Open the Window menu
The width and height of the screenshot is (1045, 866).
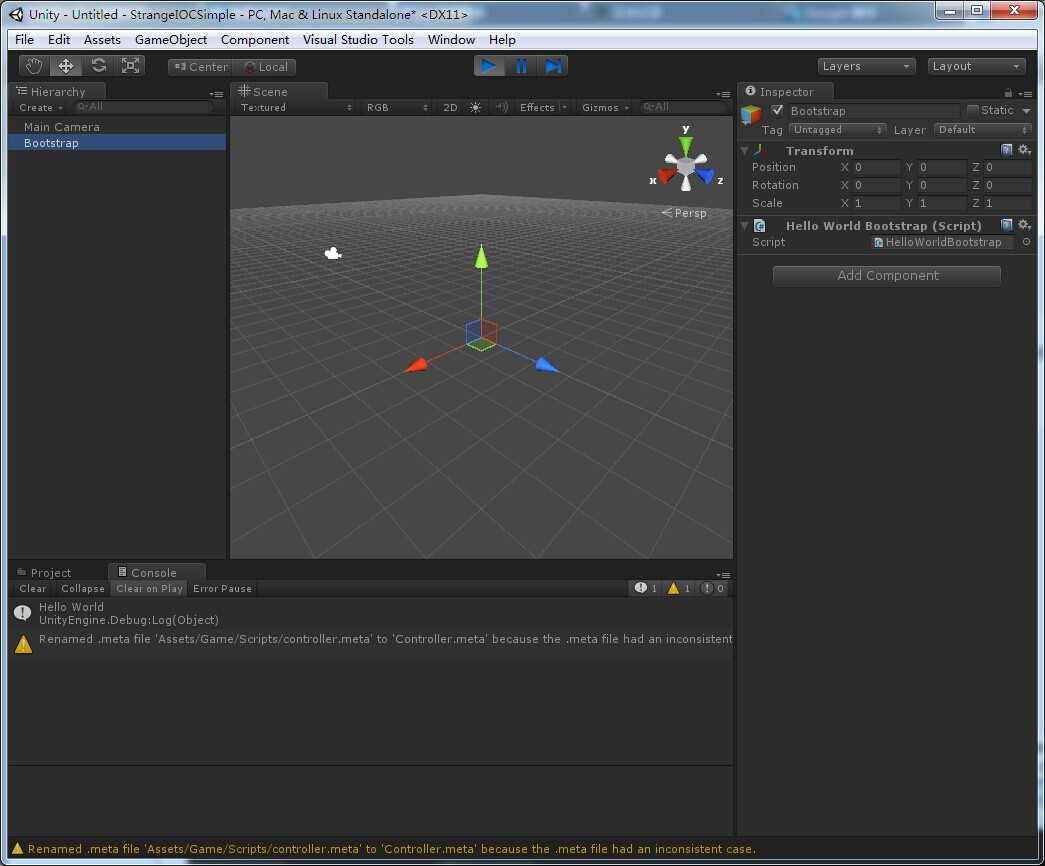[x=451, y=39]
